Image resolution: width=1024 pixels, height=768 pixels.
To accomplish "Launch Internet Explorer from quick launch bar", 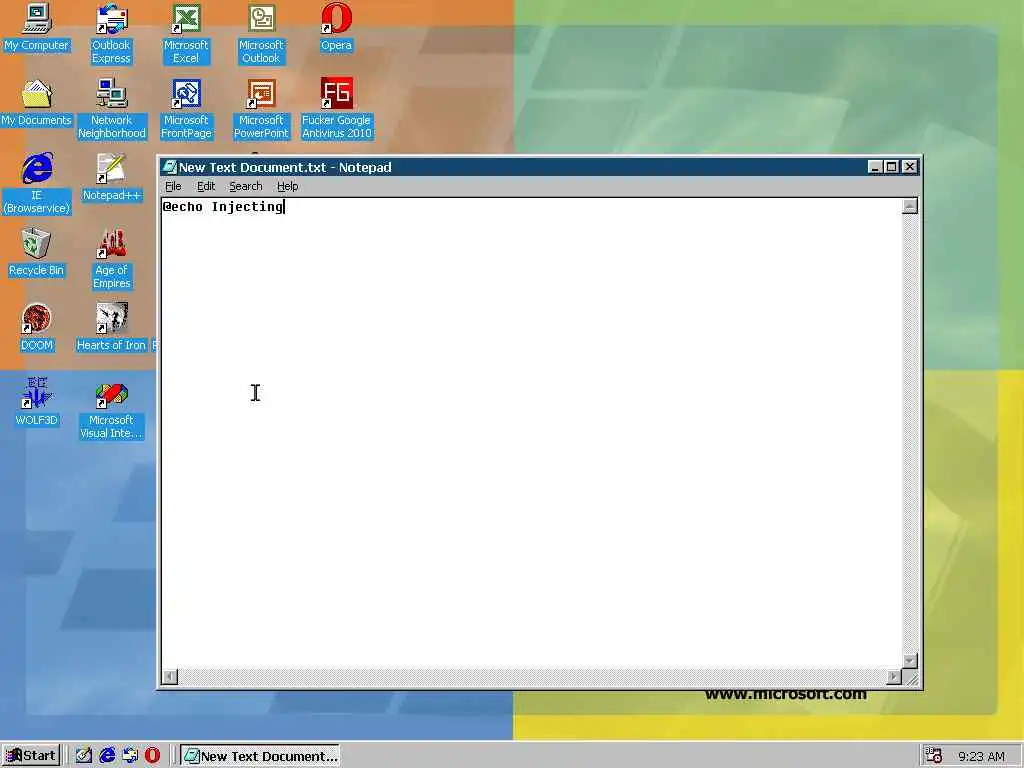I will pos(107,756).
